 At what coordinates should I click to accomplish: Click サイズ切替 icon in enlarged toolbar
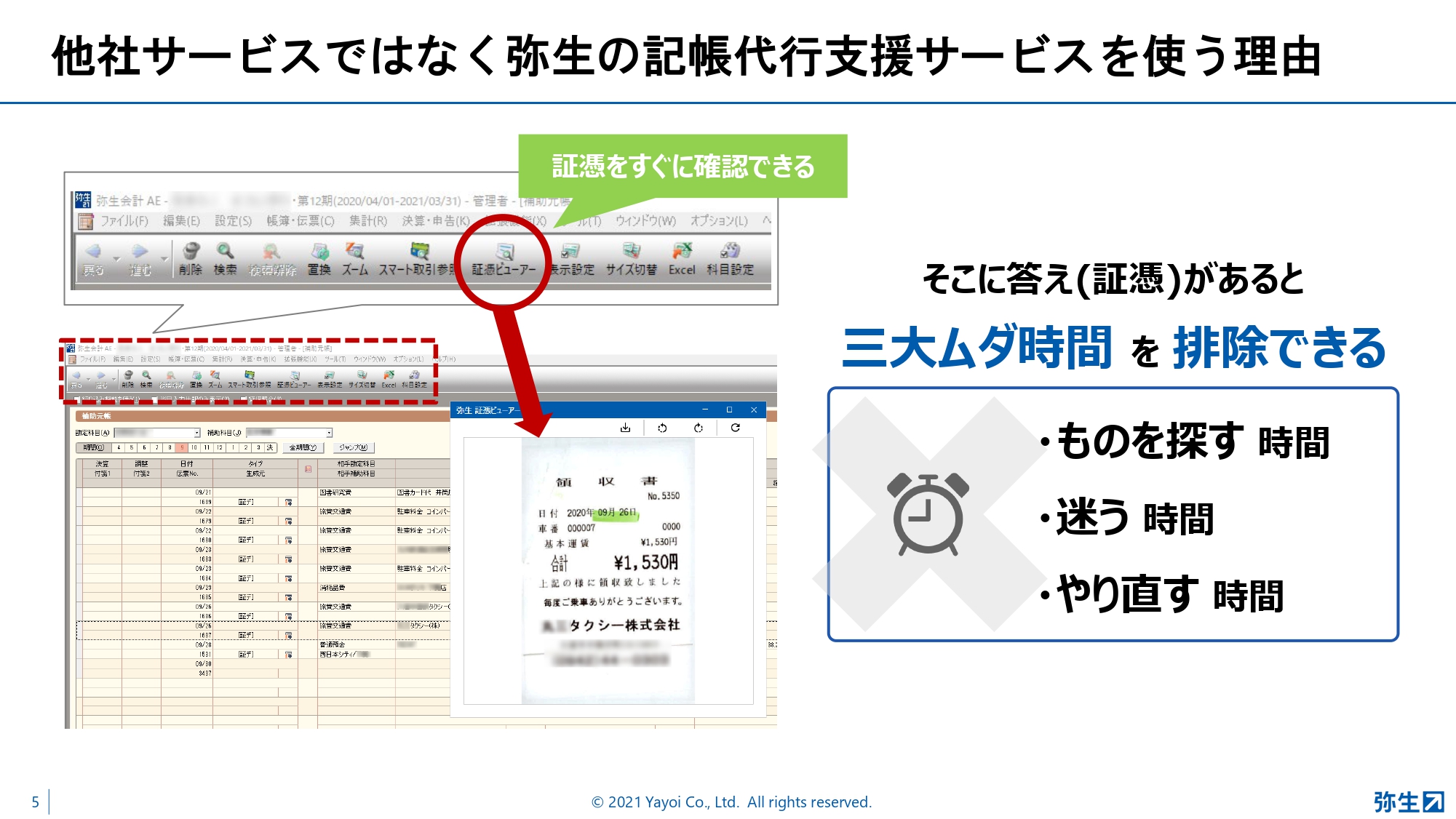631,251
